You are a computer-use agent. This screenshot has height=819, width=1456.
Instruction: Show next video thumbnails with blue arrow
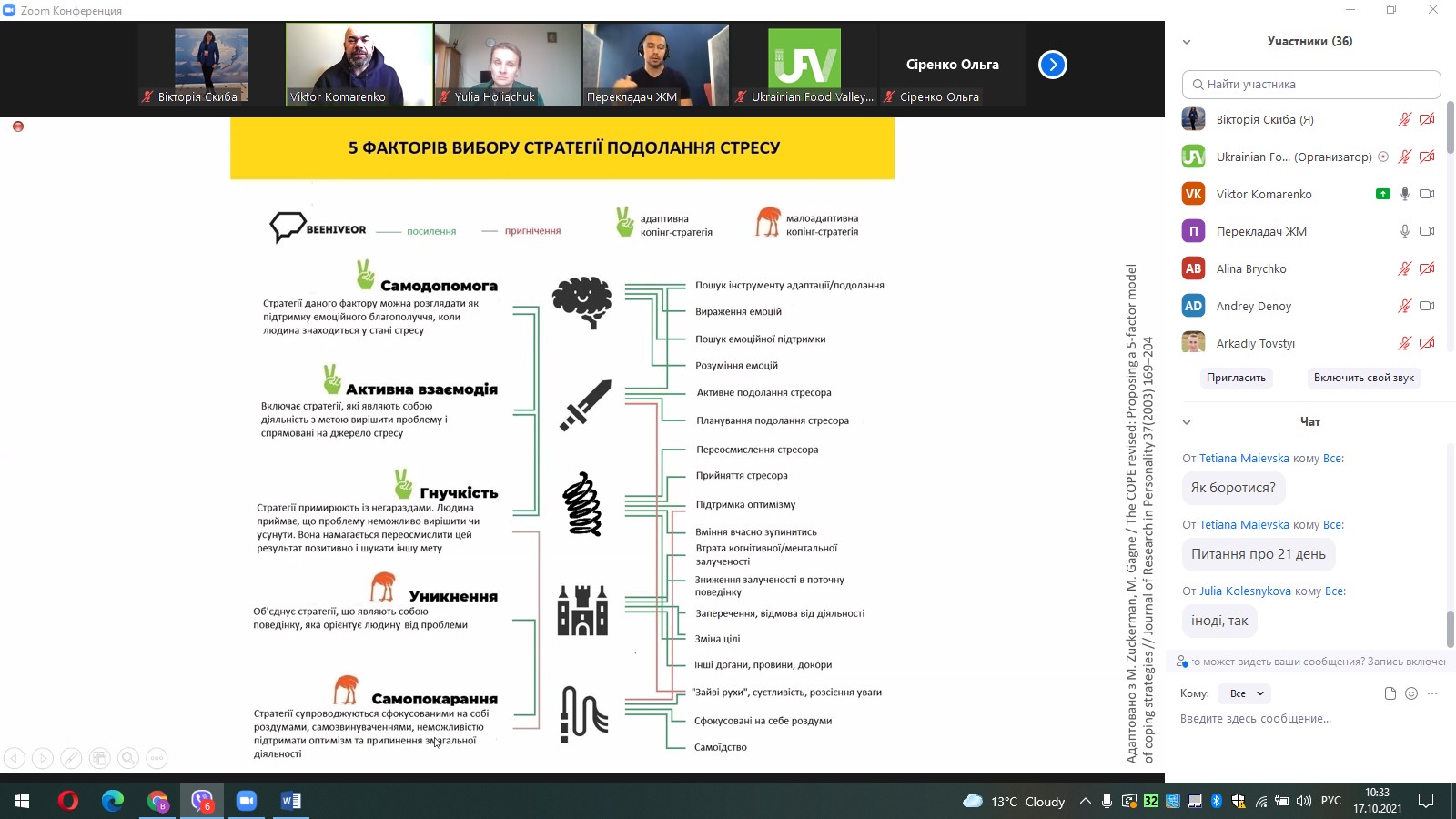point(1053,65)
